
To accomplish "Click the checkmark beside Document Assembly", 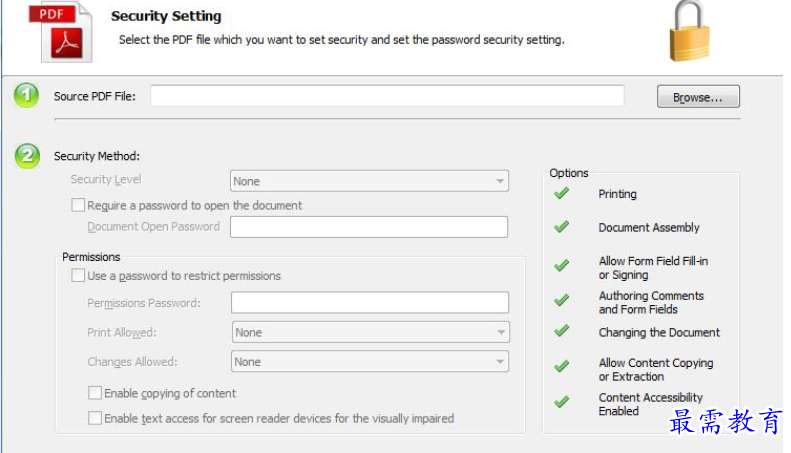I will (x=561, y=226).
